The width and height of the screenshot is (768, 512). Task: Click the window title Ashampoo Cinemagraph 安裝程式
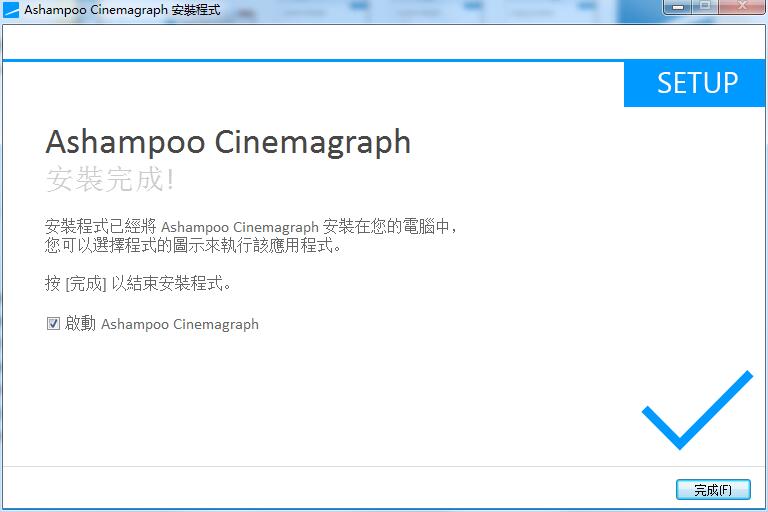click(122, 10)
